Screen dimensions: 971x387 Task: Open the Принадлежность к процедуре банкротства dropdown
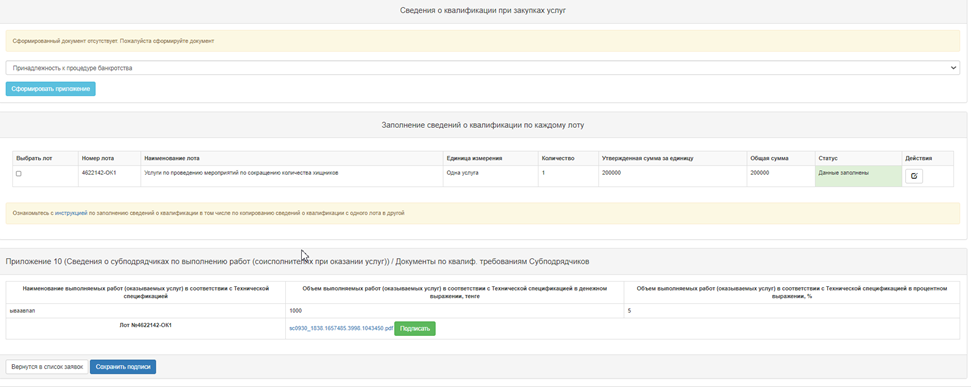click(483, 67)
